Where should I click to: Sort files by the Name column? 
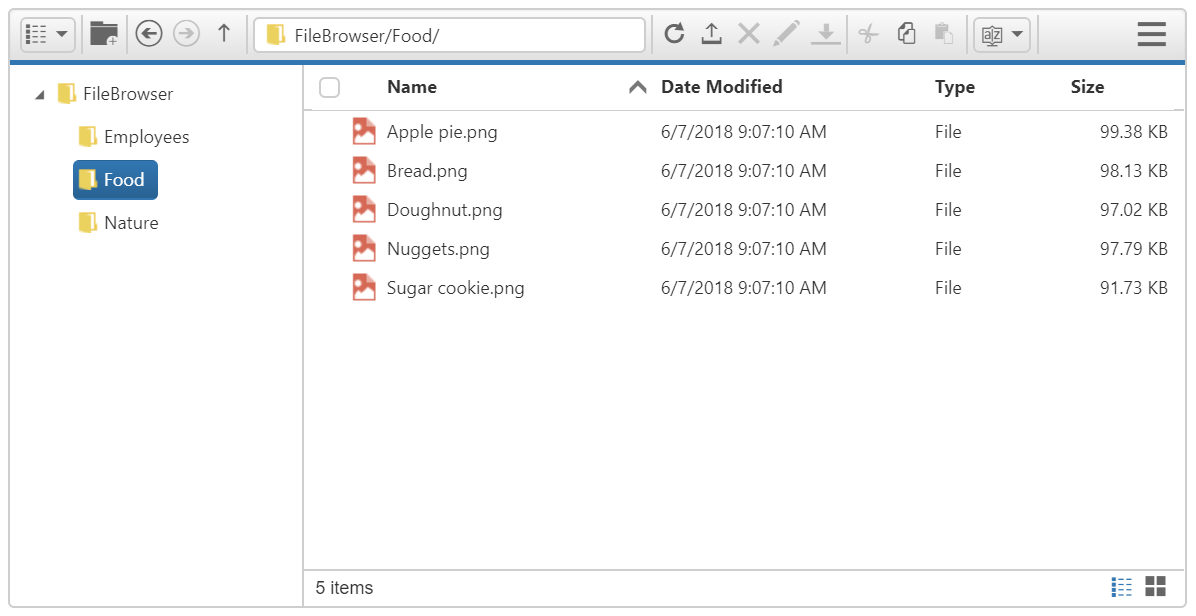411,87
